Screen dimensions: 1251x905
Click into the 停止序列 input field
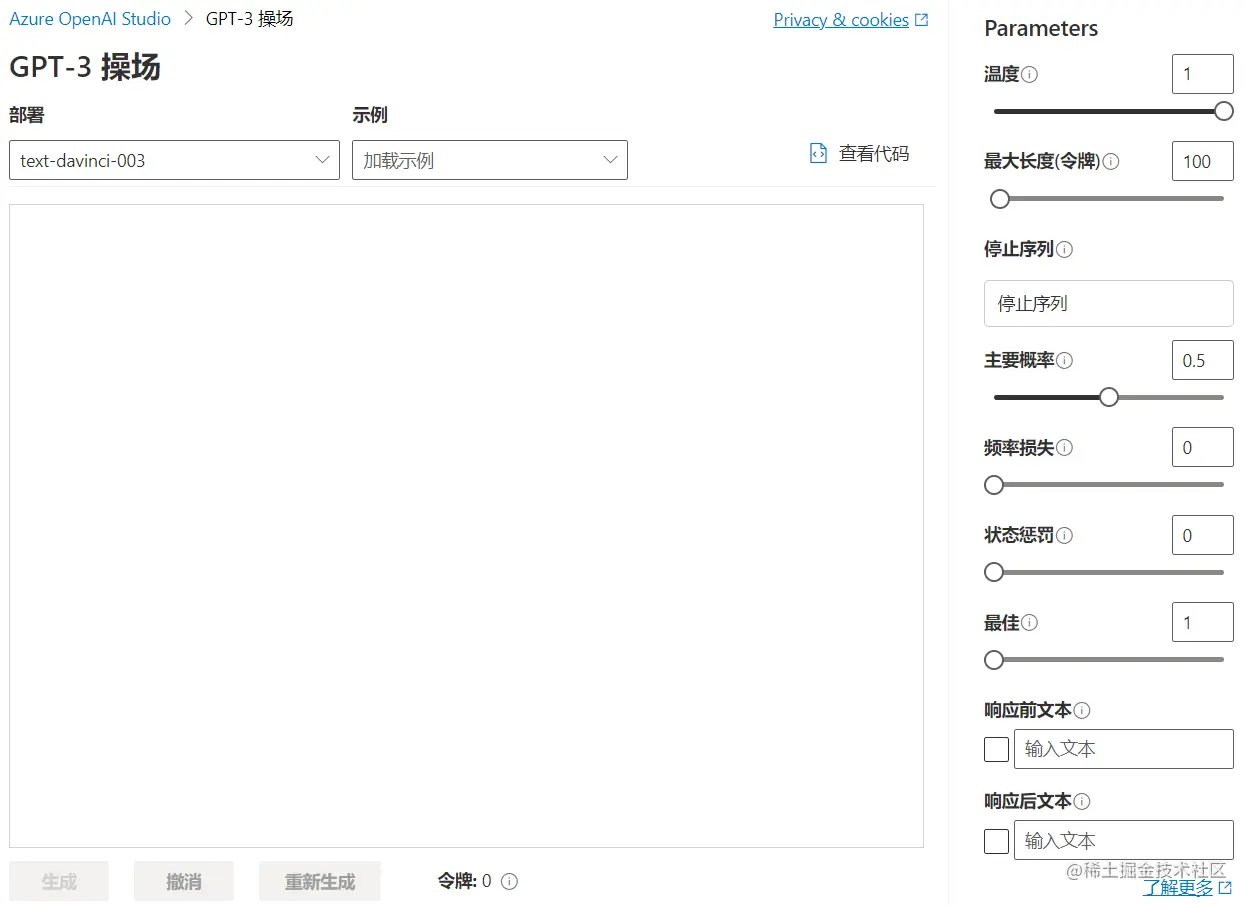(1109, 303)
